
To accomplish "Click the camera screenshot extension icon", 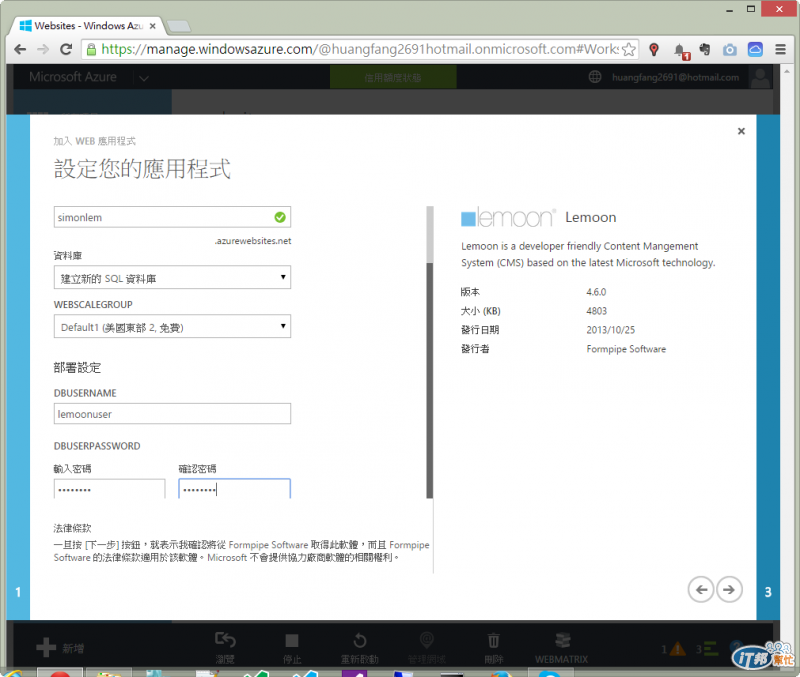I will [x=730, y=49].
